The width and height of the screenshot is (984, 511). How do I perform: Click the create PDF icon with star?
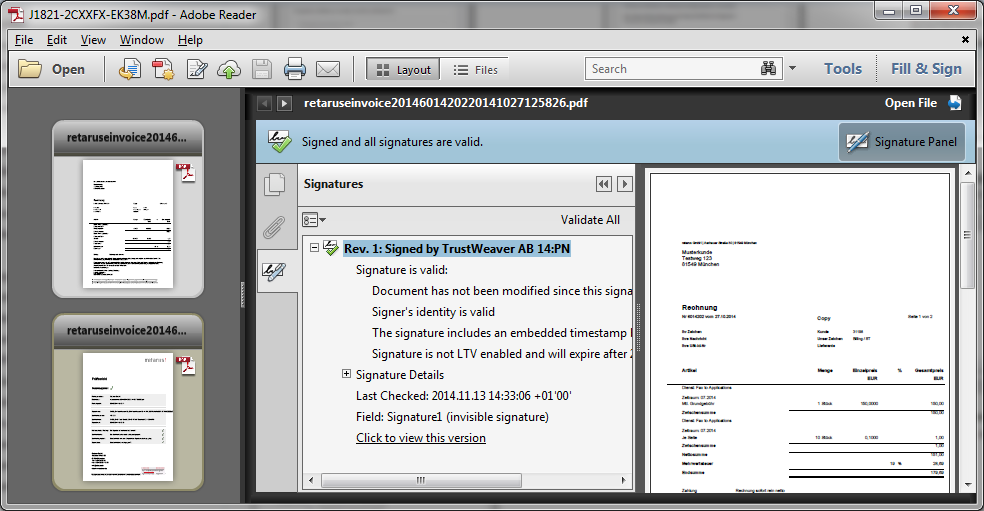coord(163,69)
